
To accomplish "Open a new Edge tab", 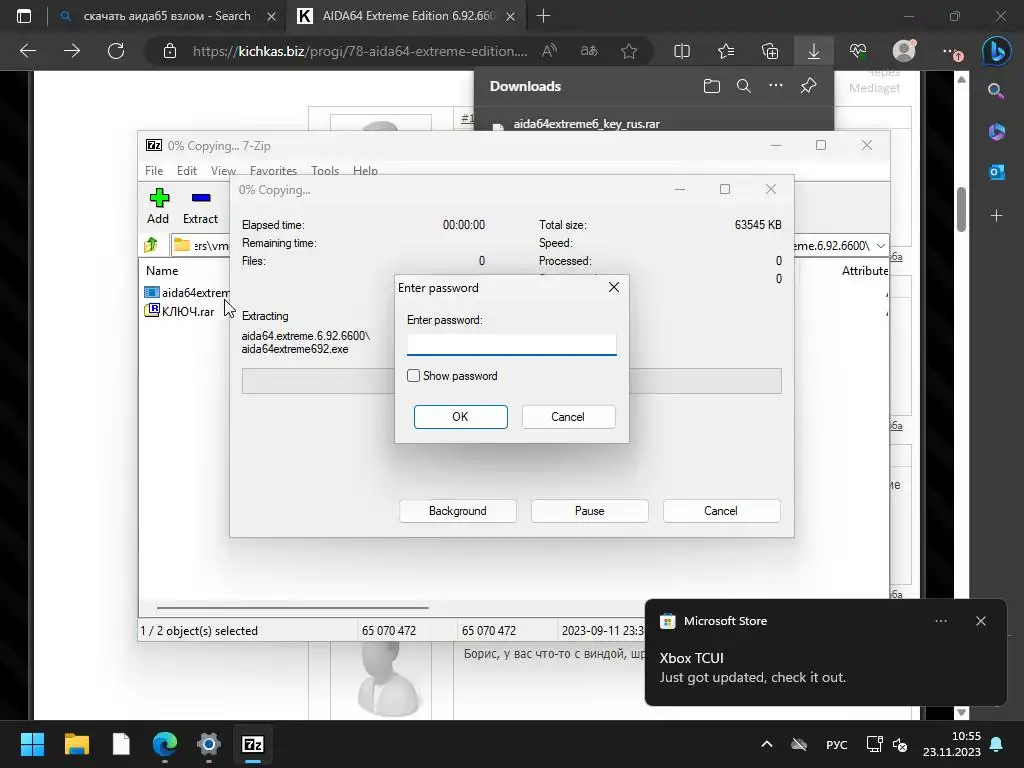I will coord(543,16).
